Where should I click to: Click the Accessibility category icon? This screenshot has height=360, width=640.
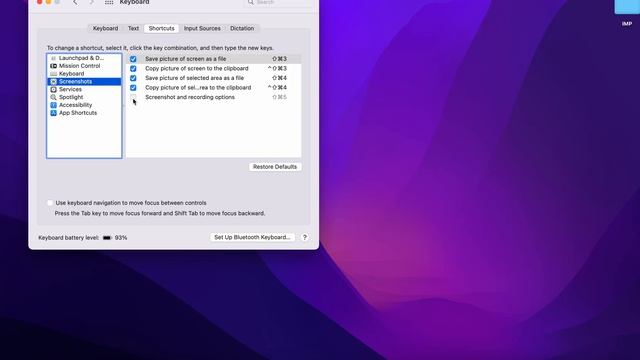click(53, 105)
